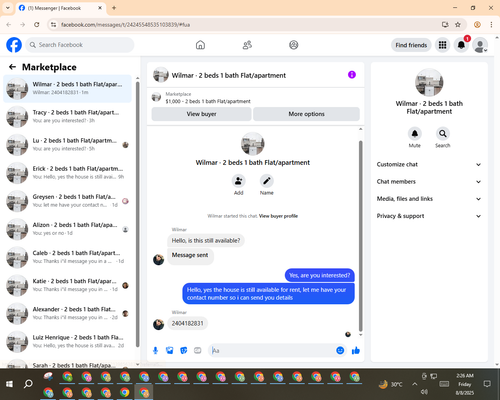Click the Find friends button
This screenshot has width=500, height=400.
tap(411, 45)
